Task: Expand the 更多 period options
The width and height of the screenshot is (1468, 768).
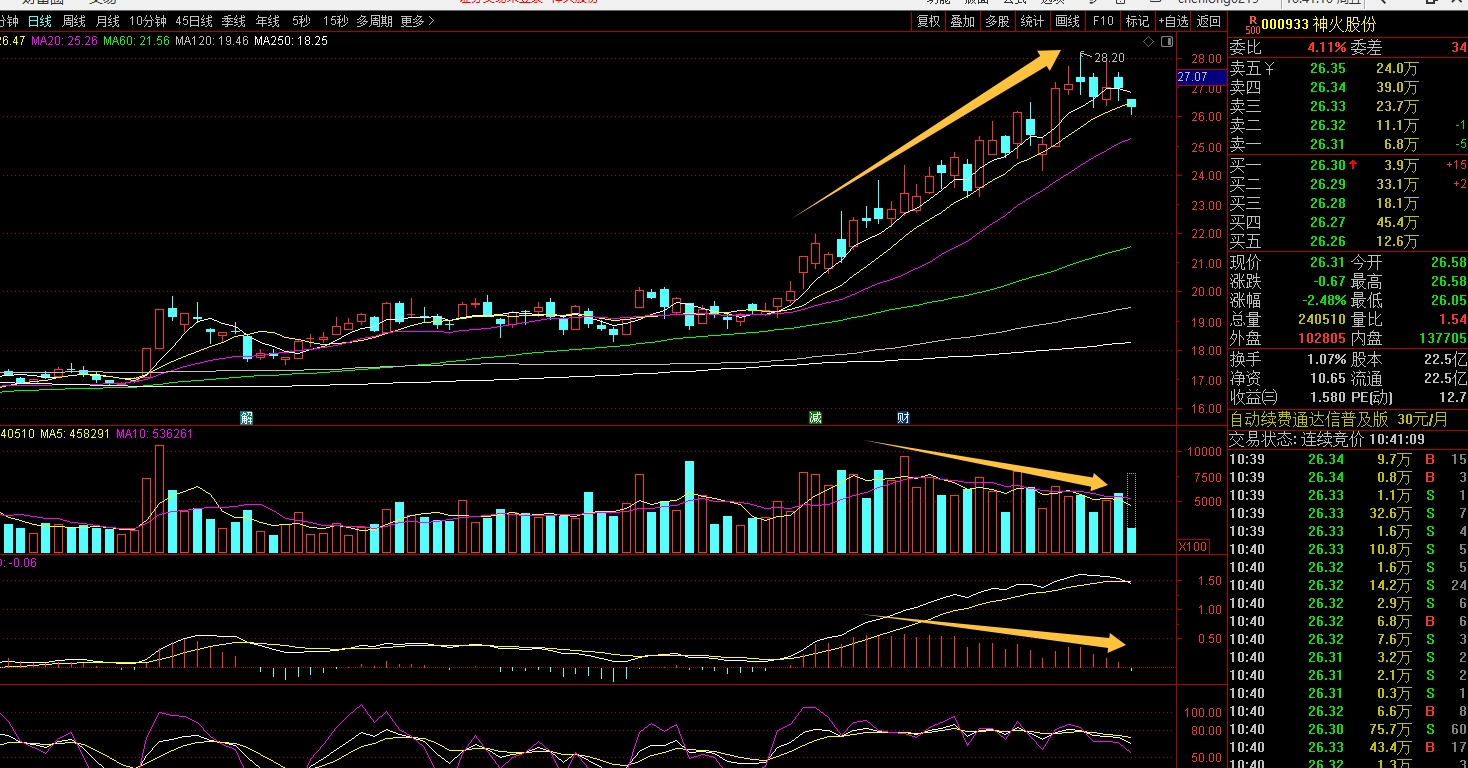Action: [416, 21]
